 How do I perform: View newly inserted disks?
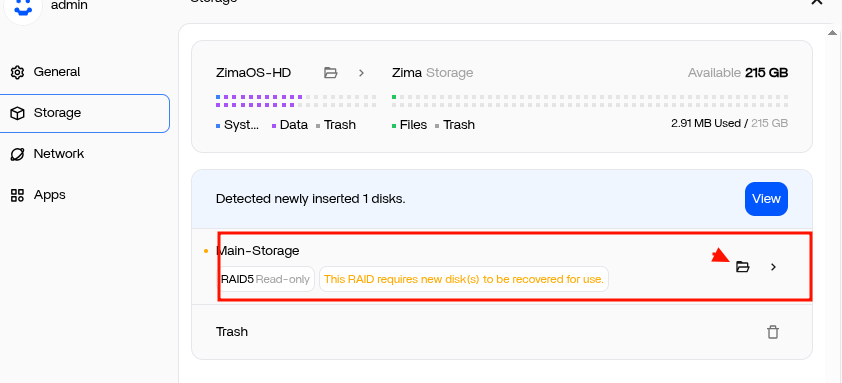pos(766,199)
